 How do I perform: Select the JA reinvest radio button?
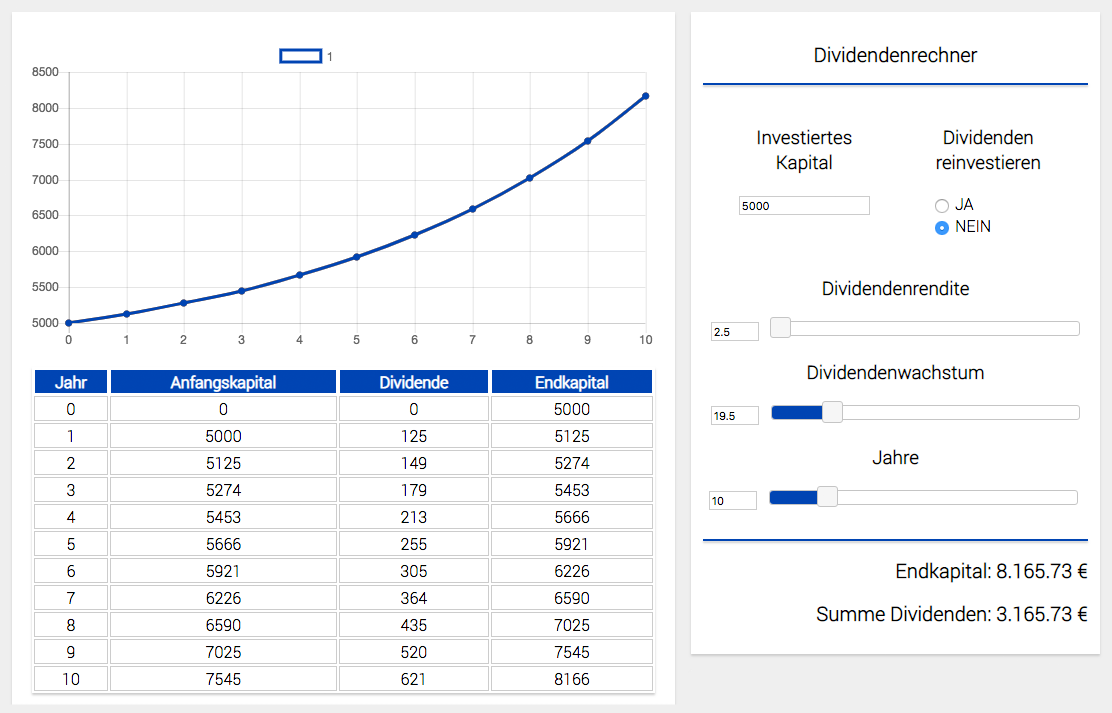[942, 206]
